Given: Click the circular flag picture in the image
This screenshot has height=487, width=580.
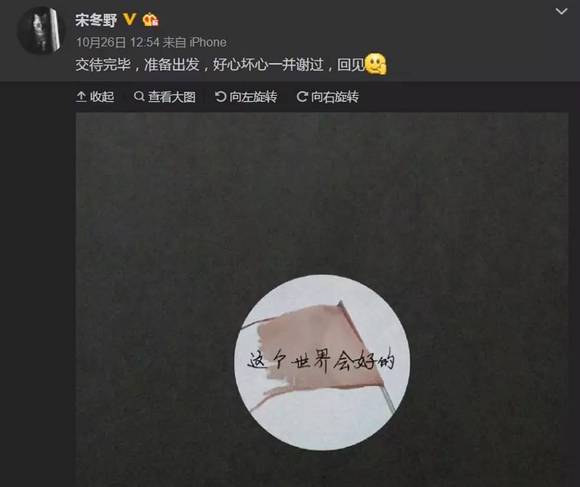Looking at the screenshot, I should [322, 362].
